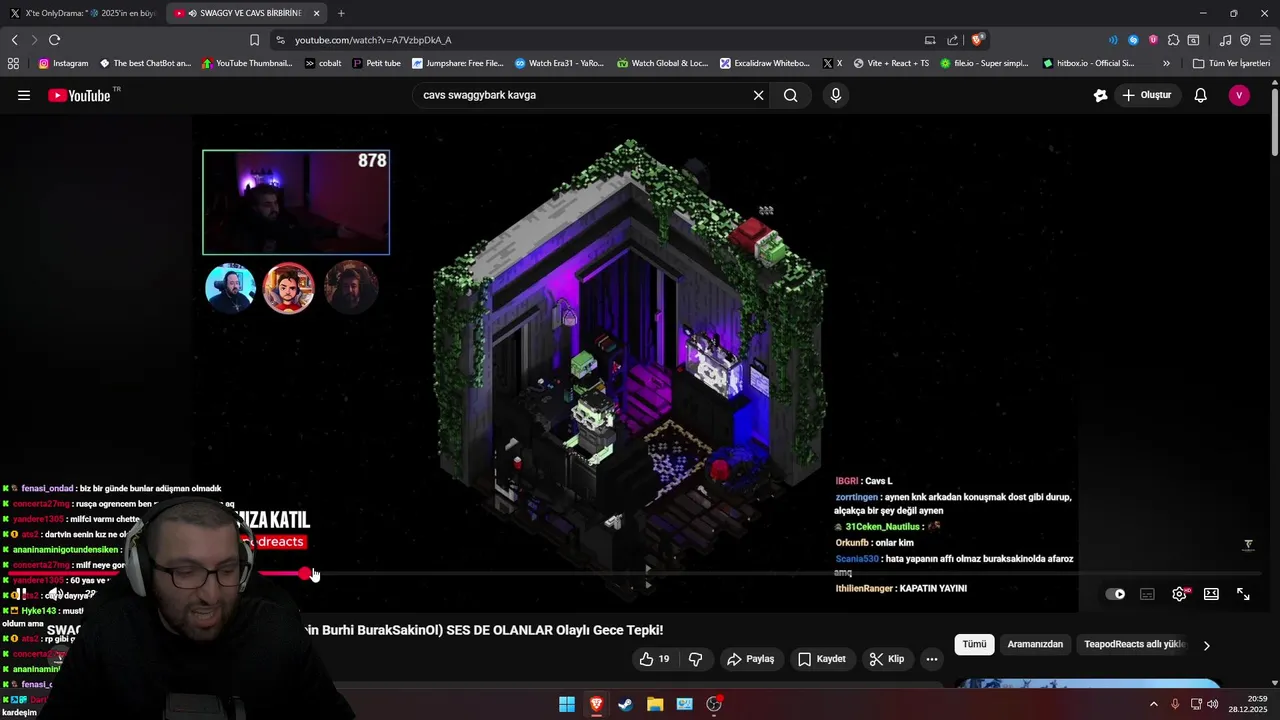The image size is (1280, 720).
Task: Open the YouTube guide hamburger menu
Action: point(24,95)
